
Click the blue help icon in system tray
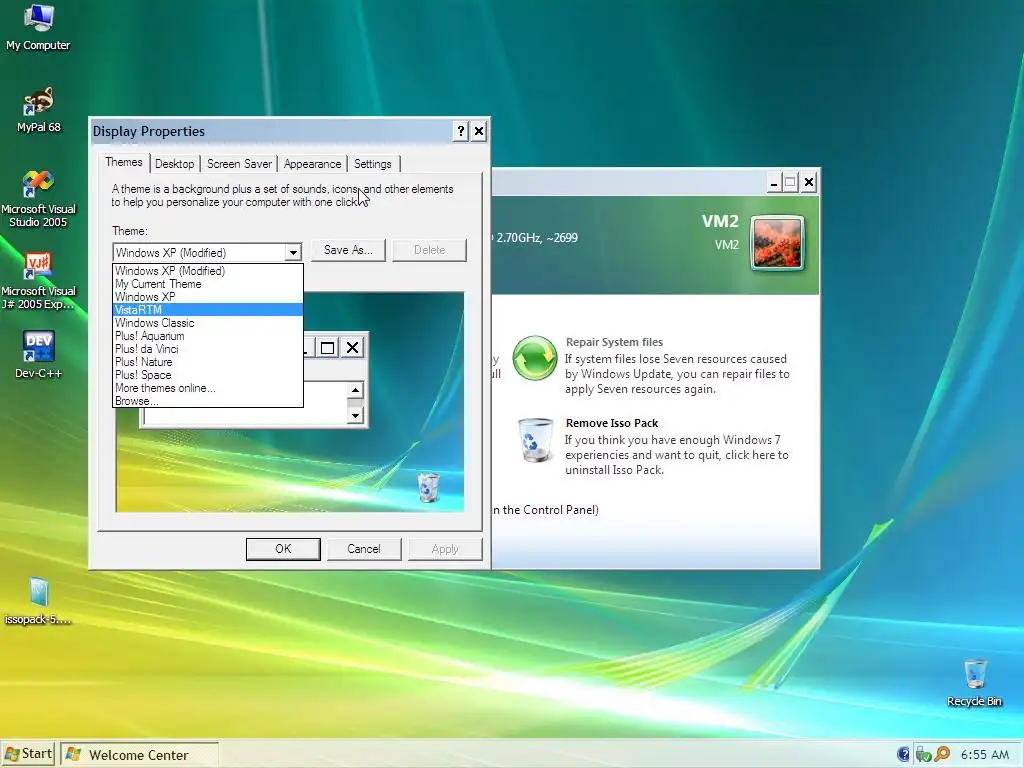tap(903, 754)
